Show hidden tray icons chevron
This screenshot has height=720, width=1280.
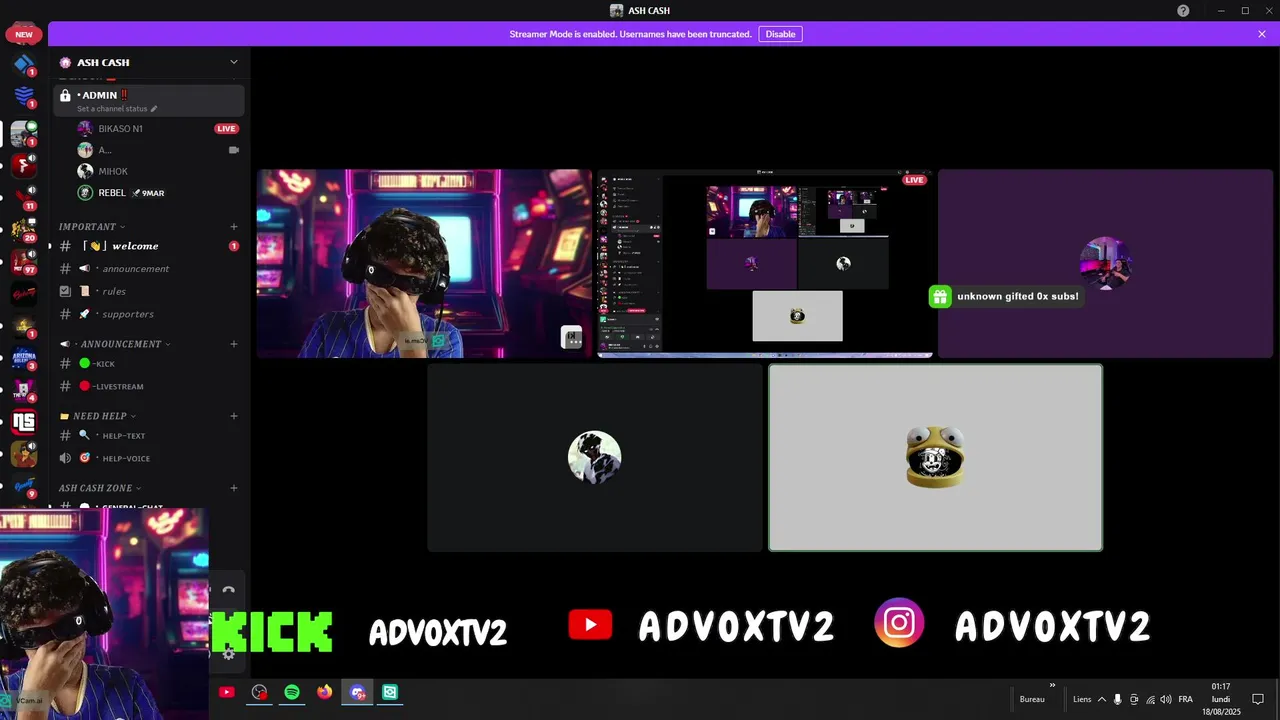pos(1102,699)
